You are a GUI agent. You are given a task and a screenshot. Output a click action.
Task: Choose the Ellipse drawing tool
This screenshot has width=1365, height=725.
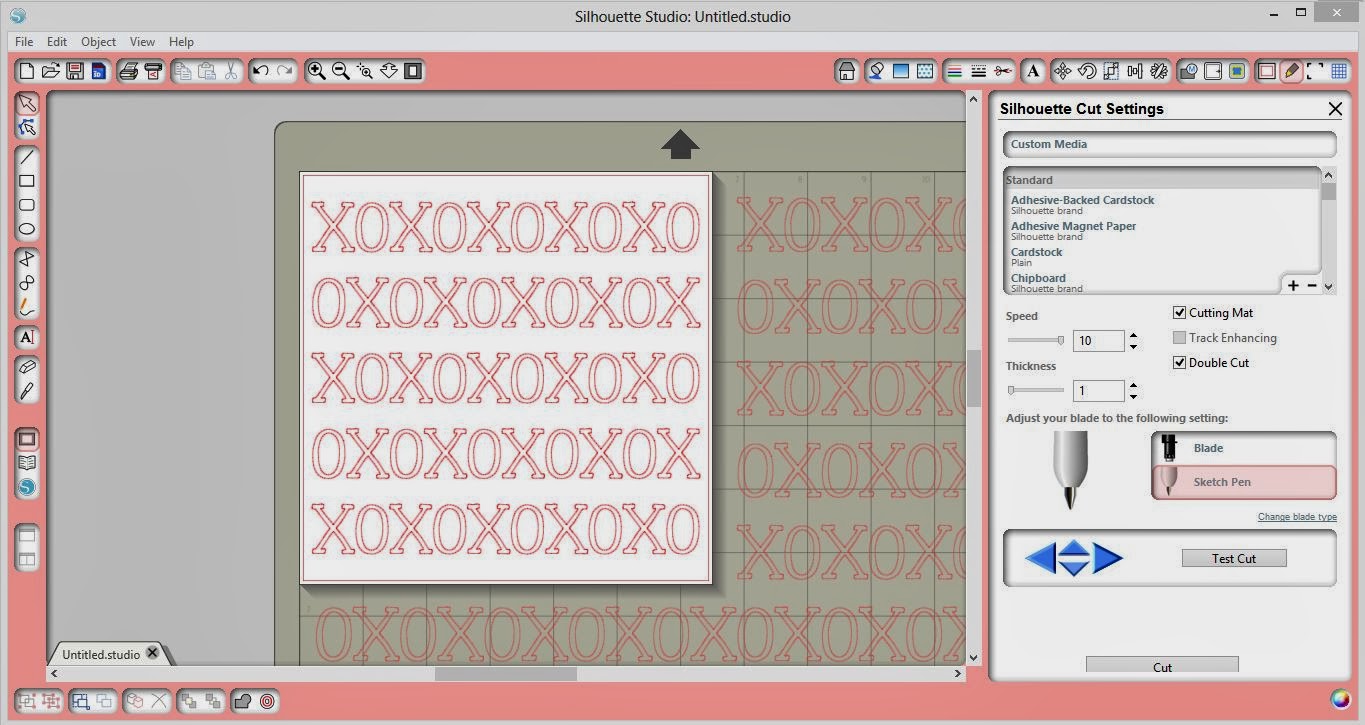[x=27, y=229]
